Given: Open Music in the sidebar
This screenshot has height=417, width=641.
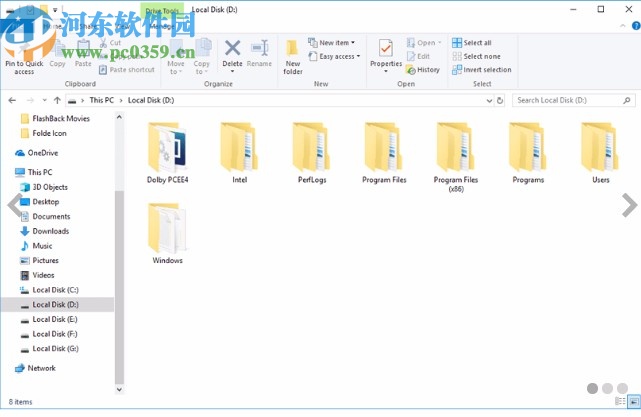Looking at the screenshot, I should (36, 246).
